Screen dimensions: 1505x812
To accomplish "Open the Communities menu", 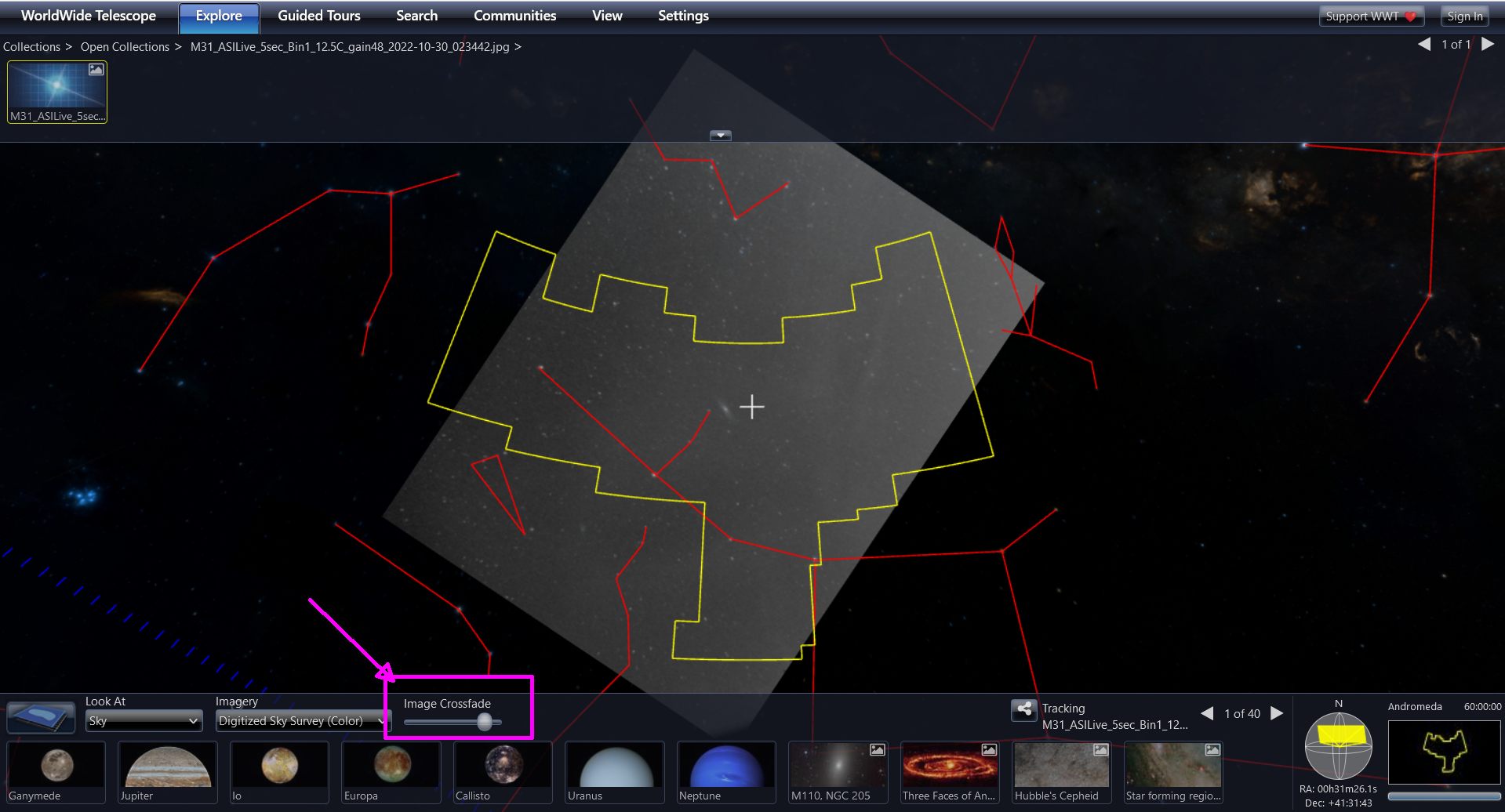I will [514, 16].
